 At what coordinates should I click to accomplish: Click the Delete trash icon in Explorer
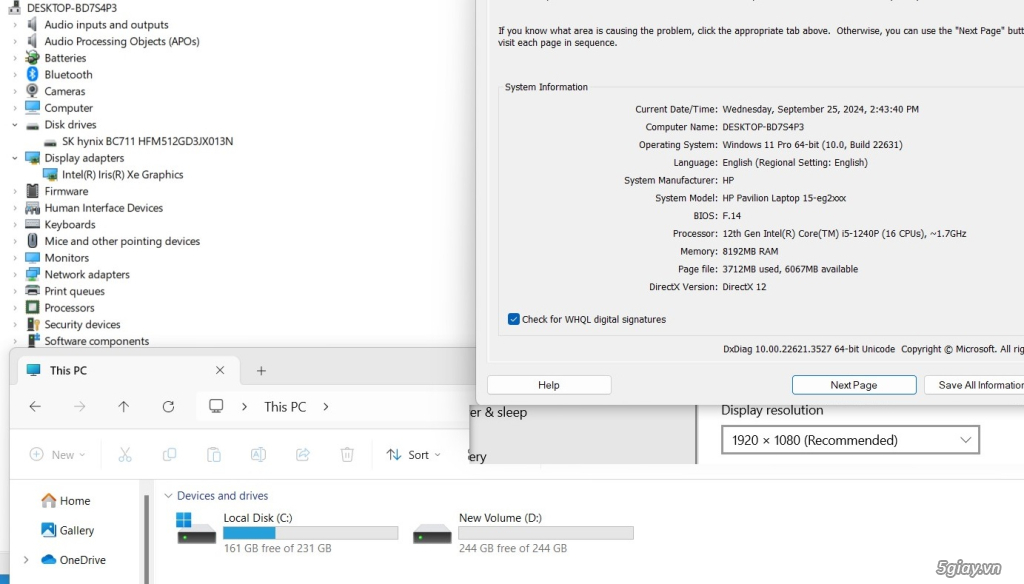[x=347, y=455]
